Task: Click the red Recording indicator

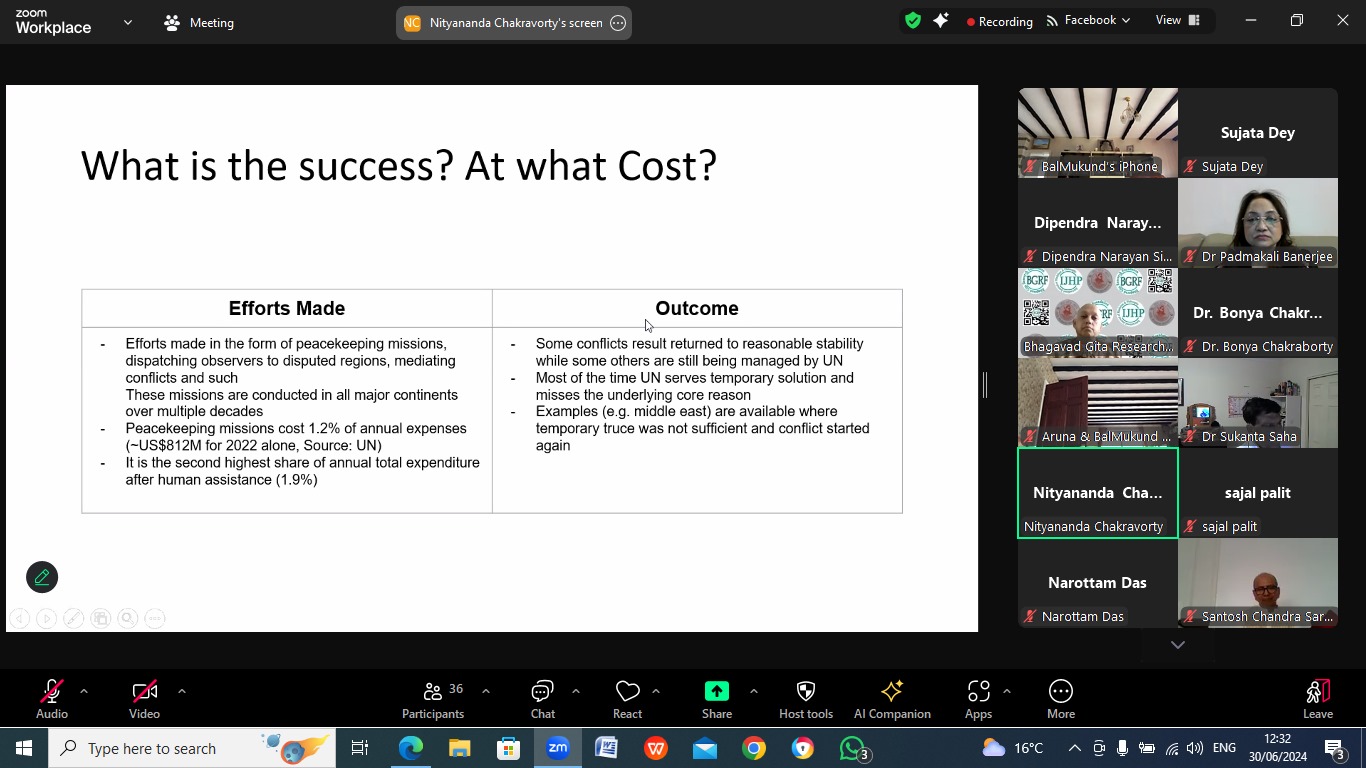Action: [x=1000, y=21]
